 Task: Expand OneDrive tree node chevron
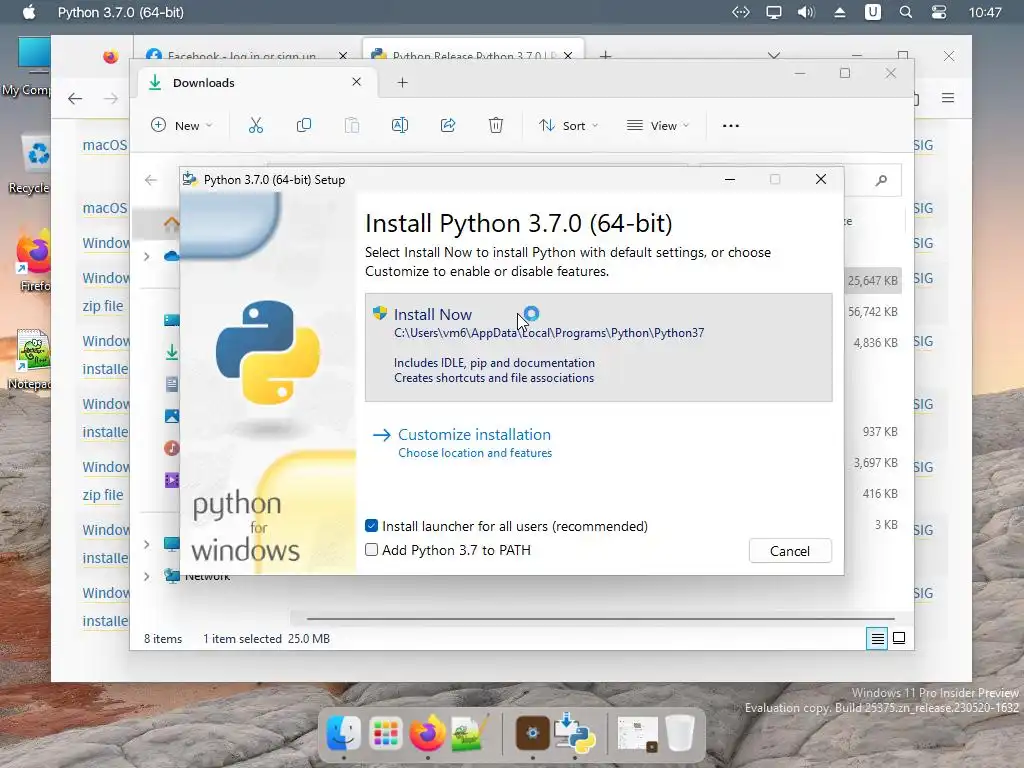[147, 256]
